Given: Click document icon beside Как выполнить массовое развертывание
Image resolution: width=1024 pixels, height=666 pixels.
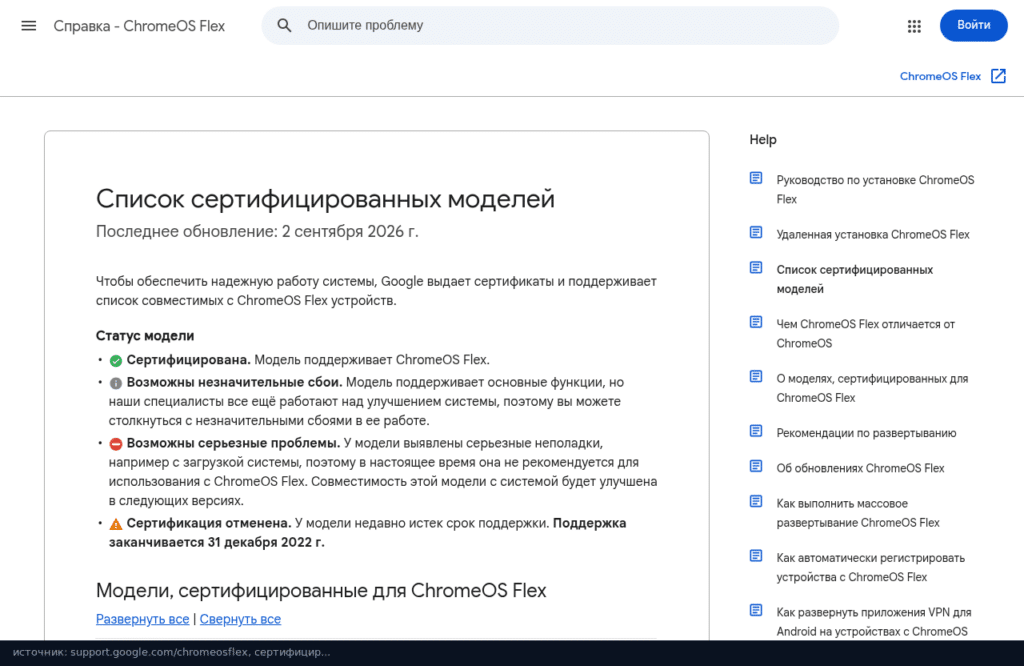Looking at the screenshot, I should [756, 501].
